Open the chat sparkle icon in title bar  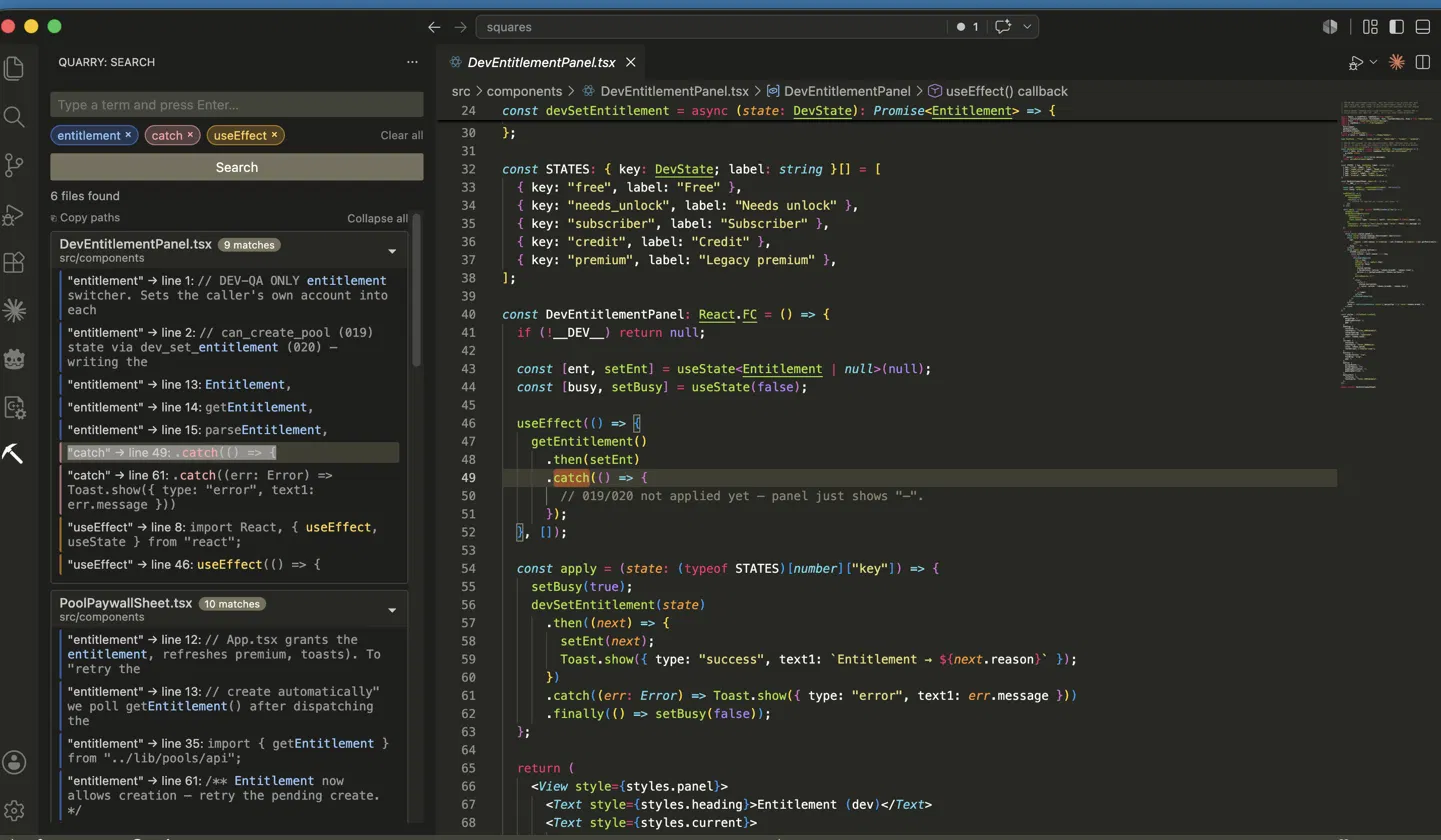1003,27
